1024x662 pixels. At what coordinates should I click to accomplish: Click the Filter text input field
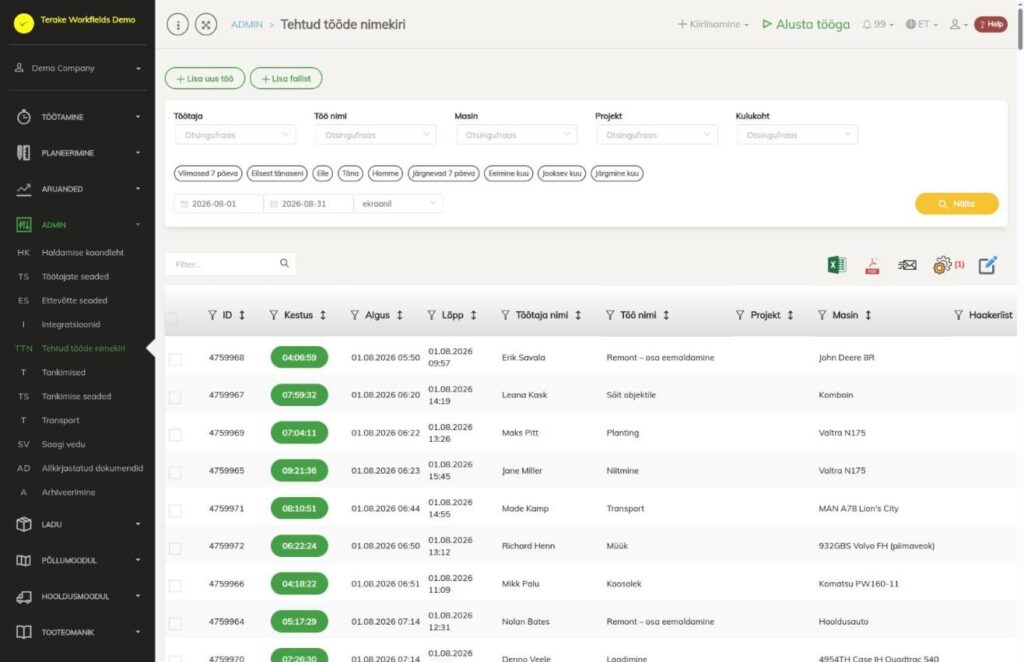coord(223,264)
